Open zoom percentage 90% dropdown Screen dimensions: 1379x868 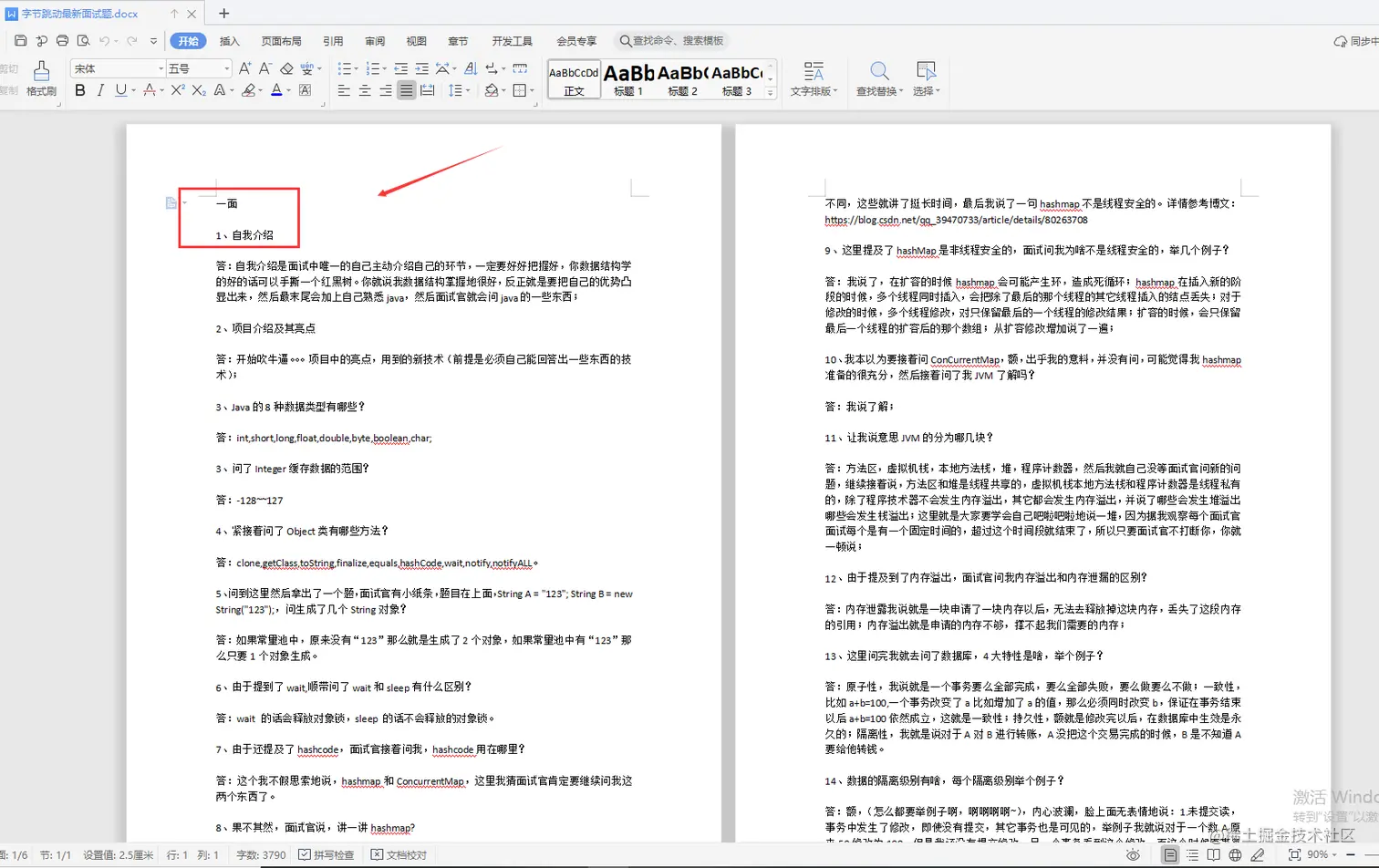point(1323,854)
